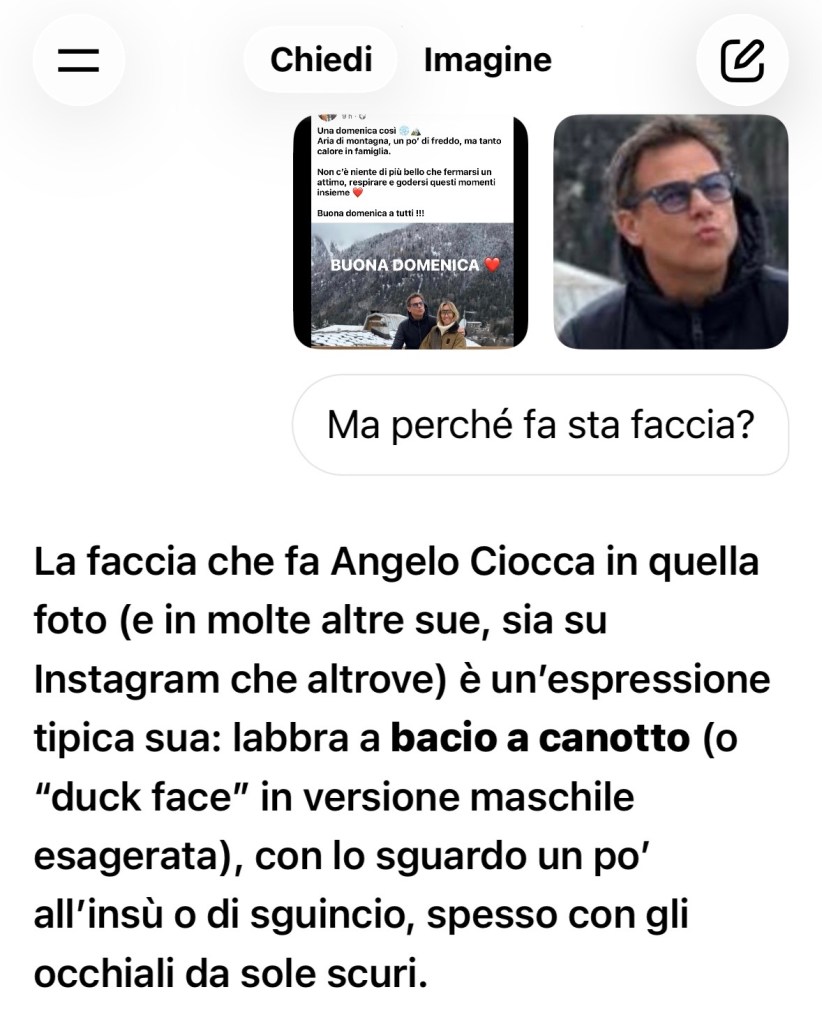
Task: Select the "Ma perché fa sta faccia?" message bubble
Action: click(x=541, y=424)
